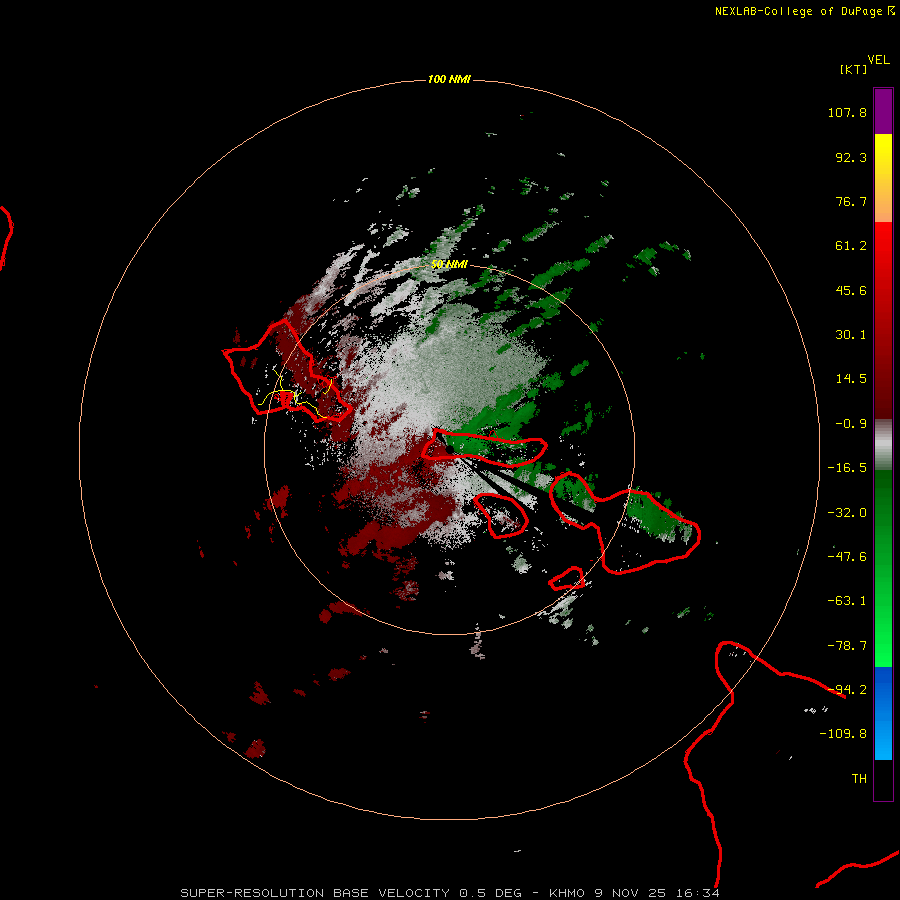
Task: Click the -109.8 legend value
Action: point(843,734)
